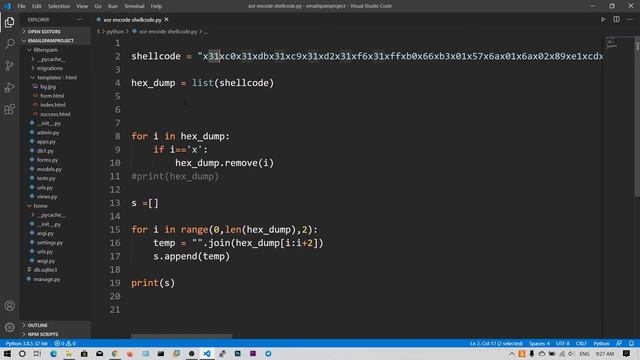Open the Terminal menu
This screenshot has width=640, height=360.
point(134,6)
